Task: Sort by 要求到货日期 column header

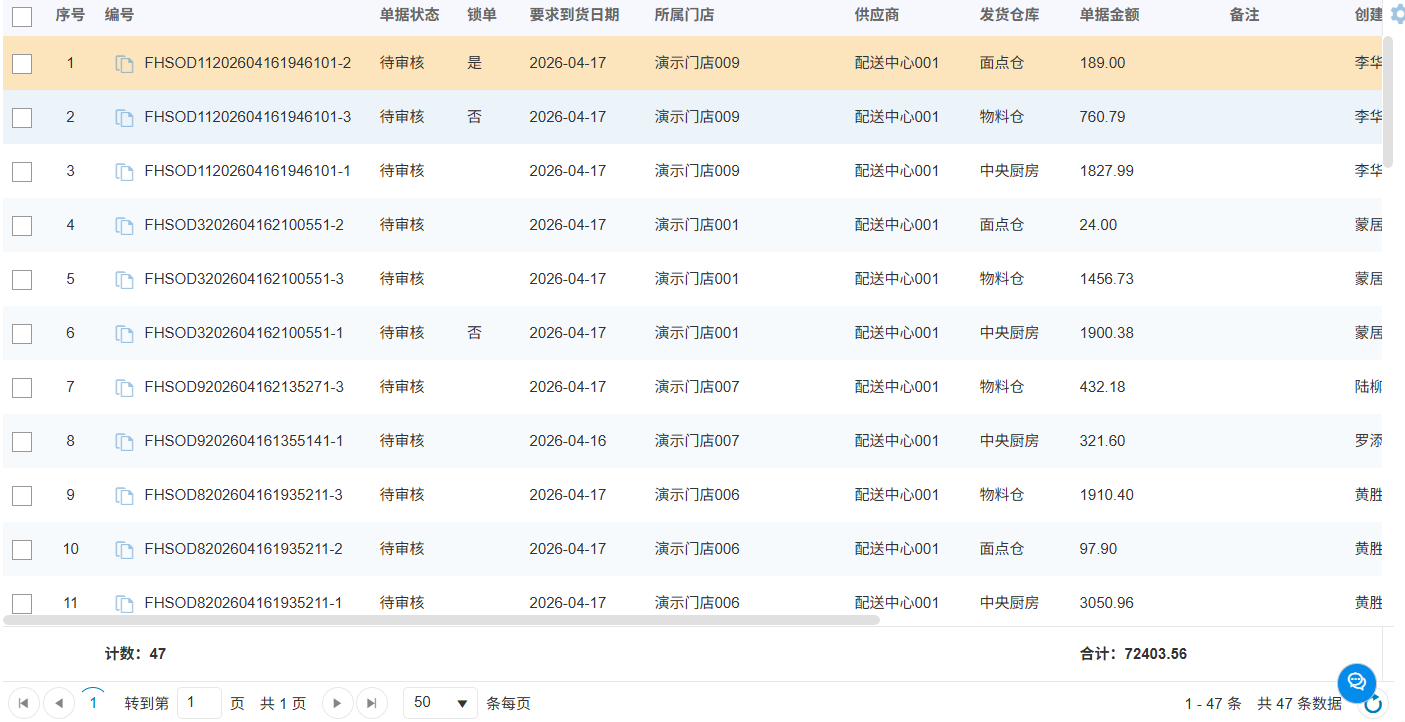Action: 574,15
